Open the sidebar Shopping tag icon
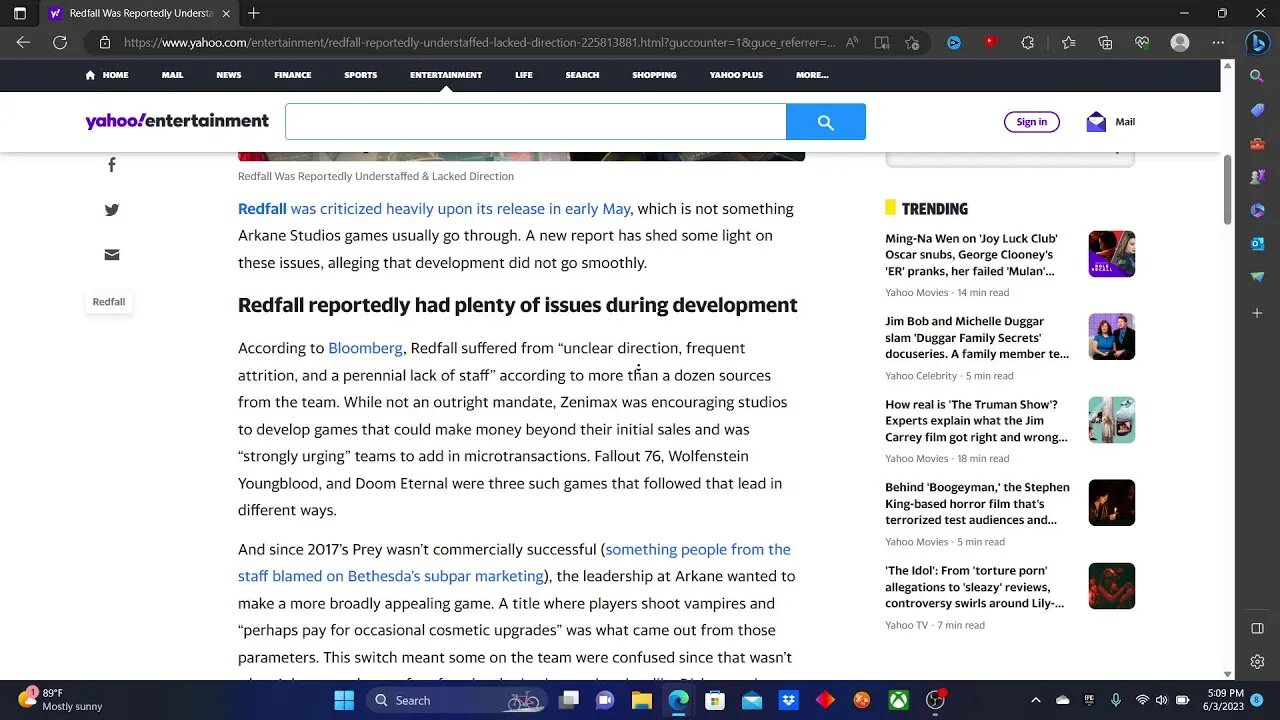The height and width of the screenshot is (720, 1280). coord(1257,110)
